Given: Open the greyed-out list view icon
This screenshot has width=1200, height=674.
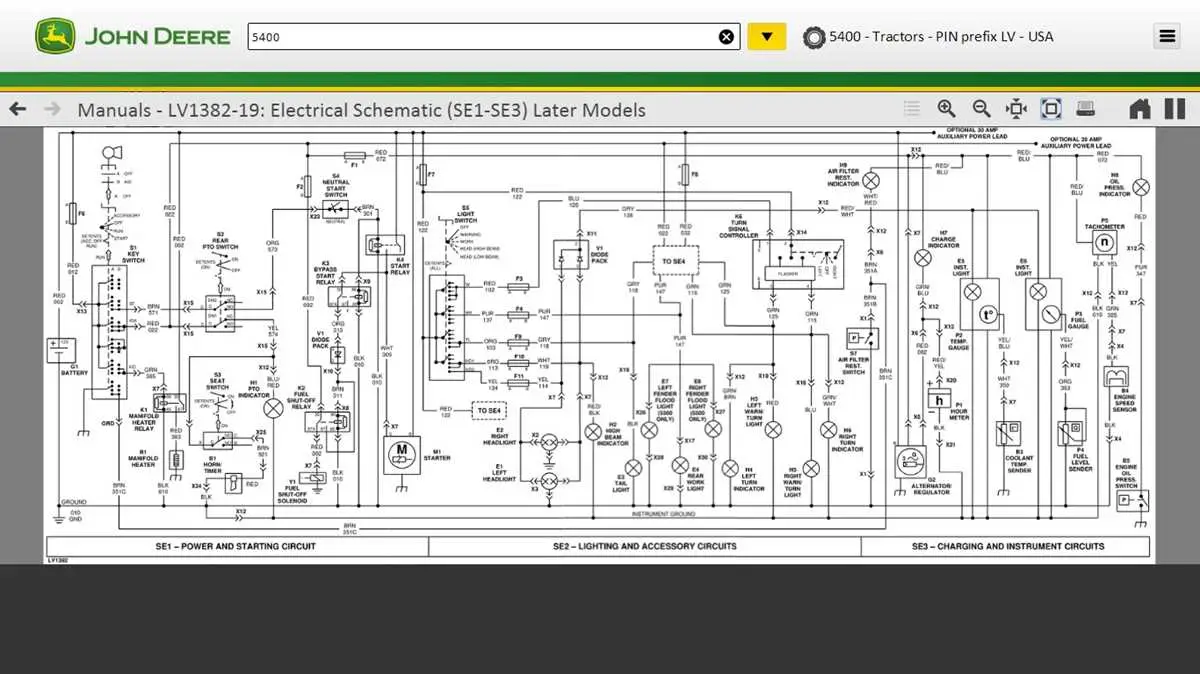Looking at the screenshot, I should [x=912, y=109].
